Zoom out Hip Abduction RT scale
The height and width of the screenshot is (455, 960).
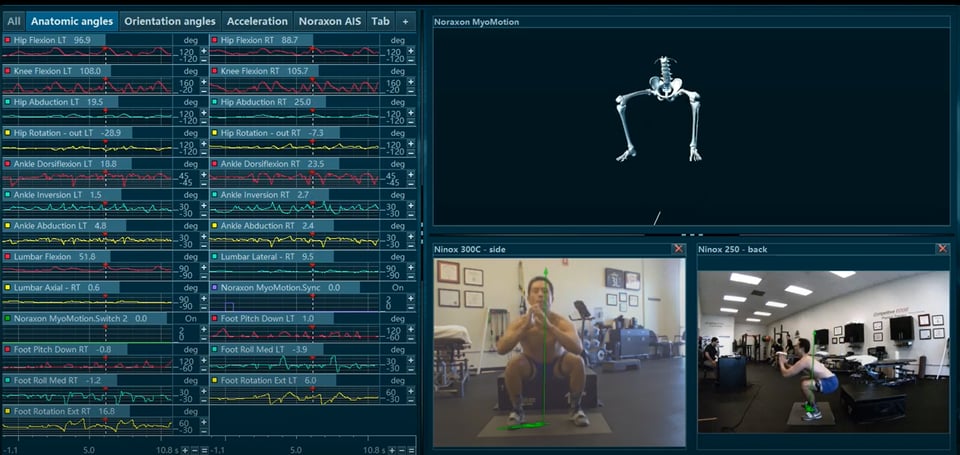(x=411, y=121)
